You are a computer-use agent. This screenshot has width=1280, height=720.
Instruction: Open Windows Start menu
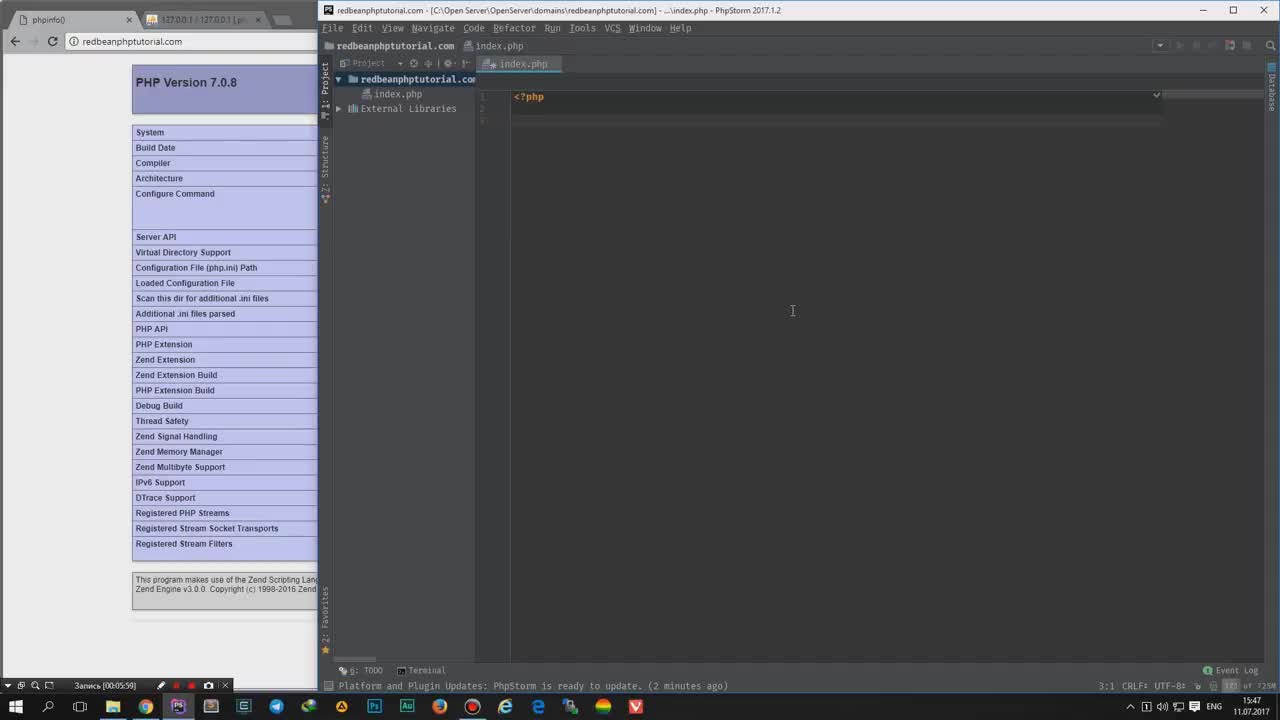[15, 706]
